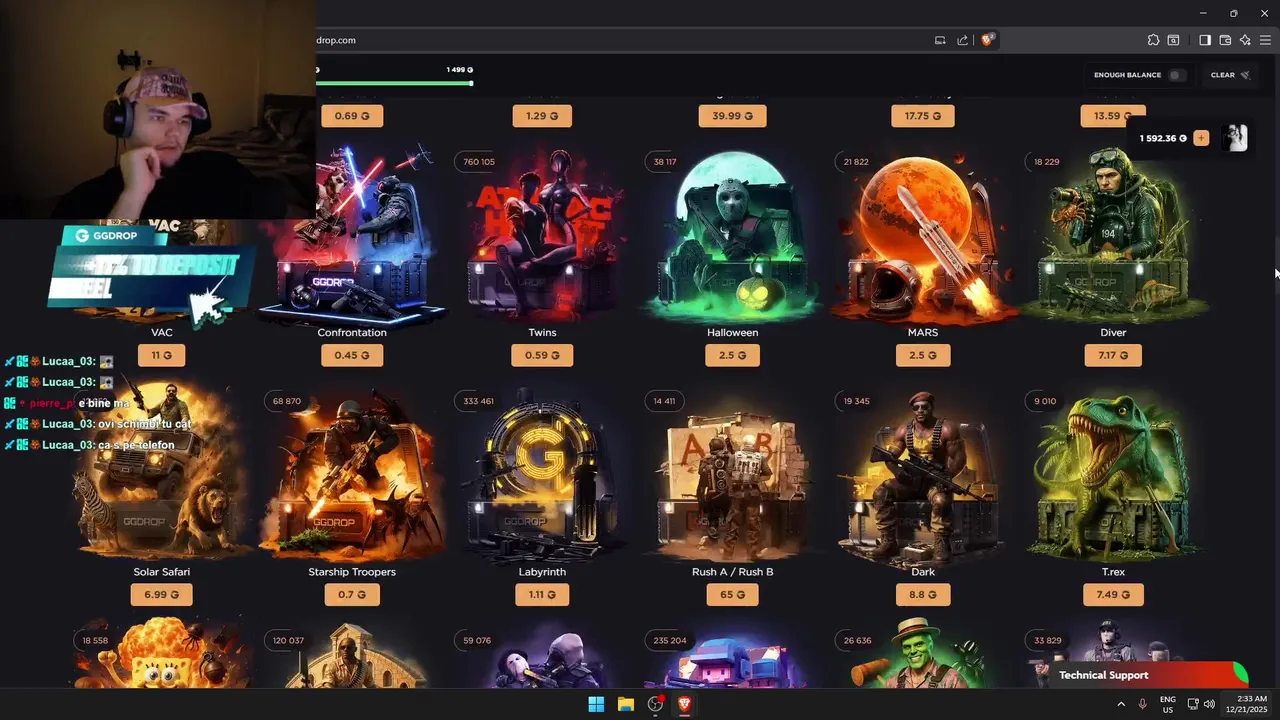Click the Brave browser taskbar icon

685,704
